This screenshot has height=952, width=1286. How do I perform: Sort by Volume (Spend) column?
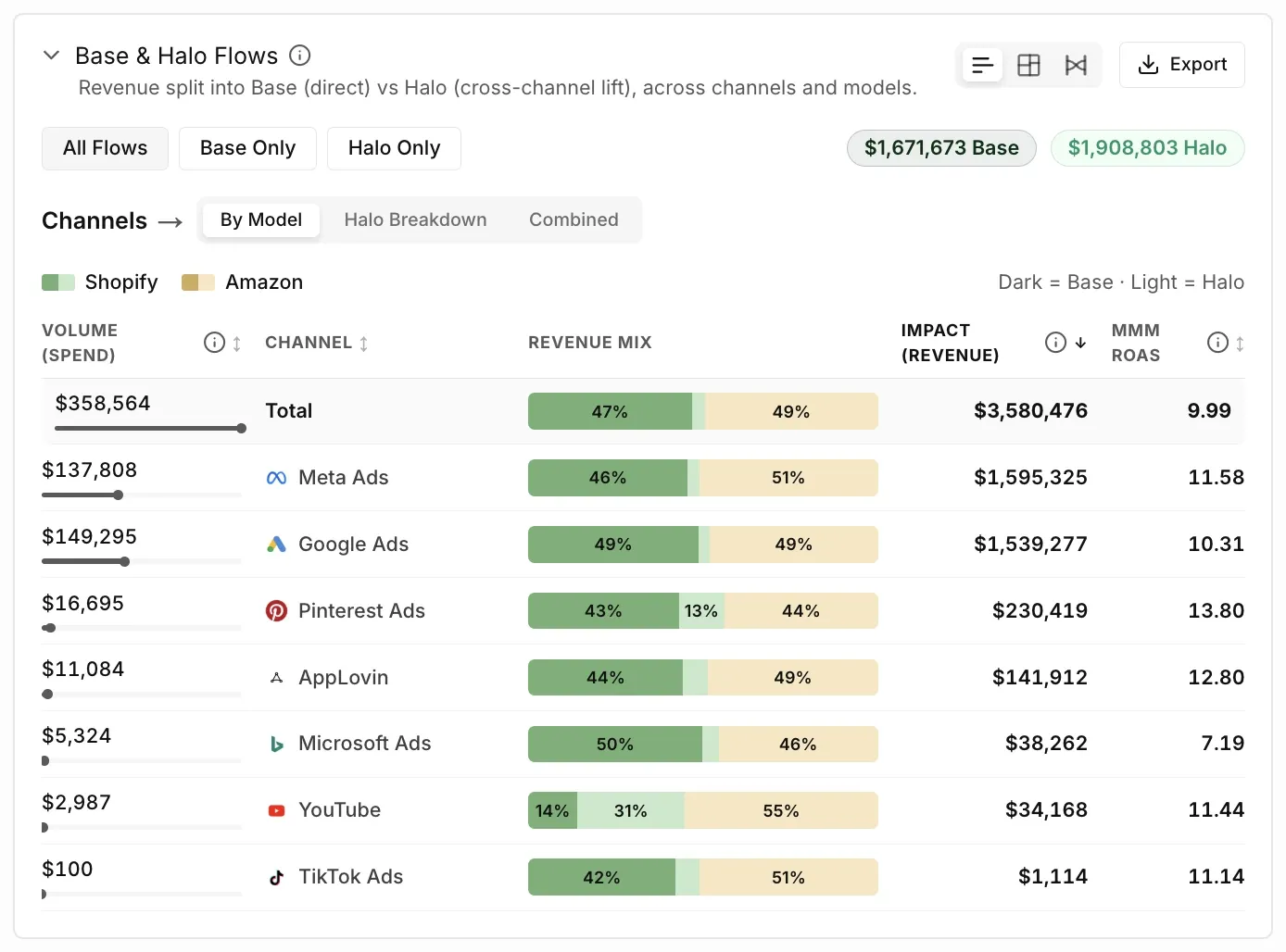coord(237,344)
